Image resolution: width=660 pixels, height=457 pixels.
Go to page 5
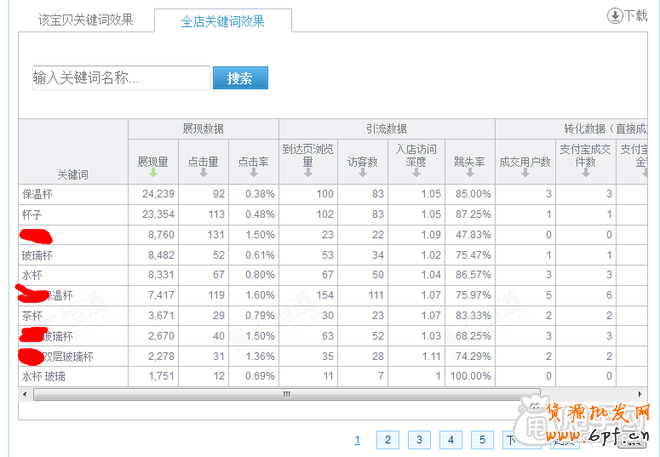click(x=482, y=440)
